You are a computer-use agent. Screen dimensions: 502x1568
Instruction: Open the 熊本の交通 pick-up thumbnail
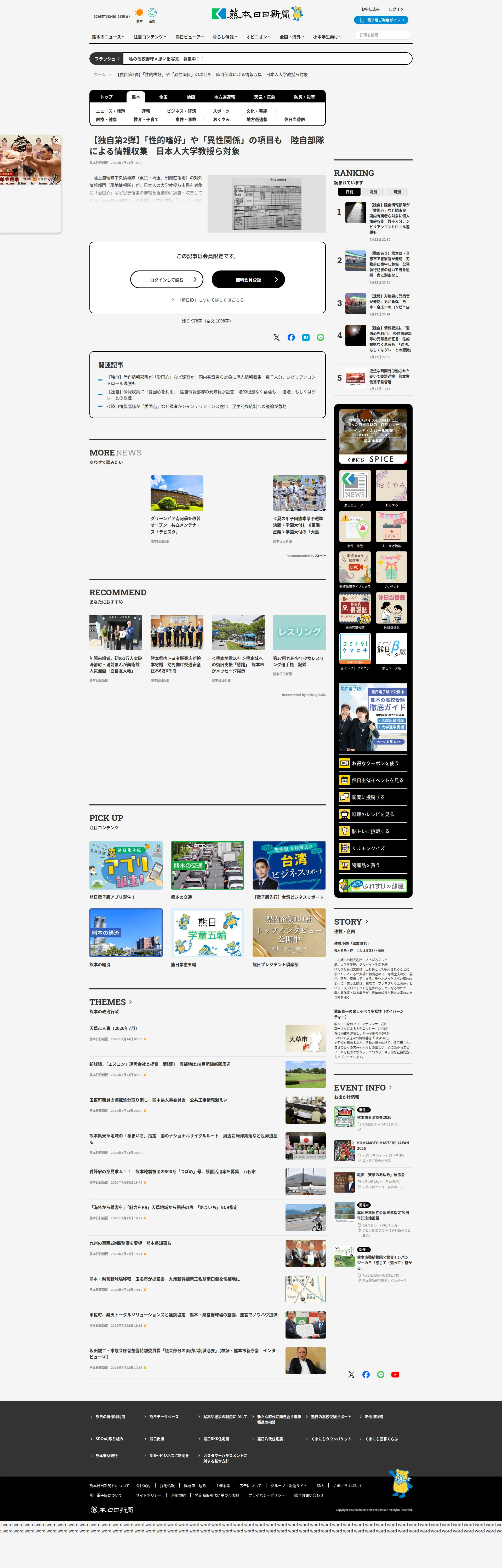(208, 865)
